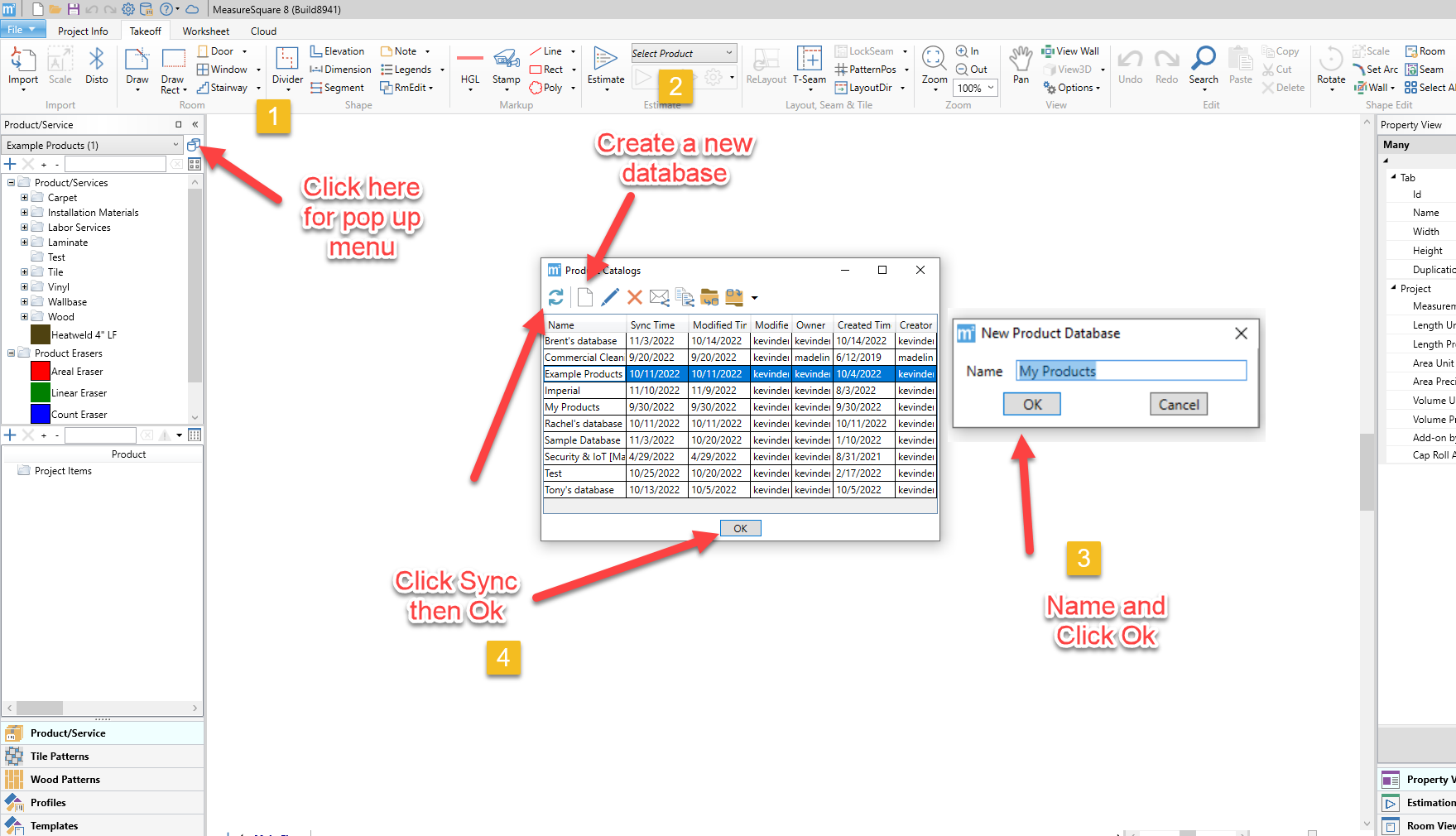
Task: Click OK in New Product Database dialog
Action: [1032, 404]
